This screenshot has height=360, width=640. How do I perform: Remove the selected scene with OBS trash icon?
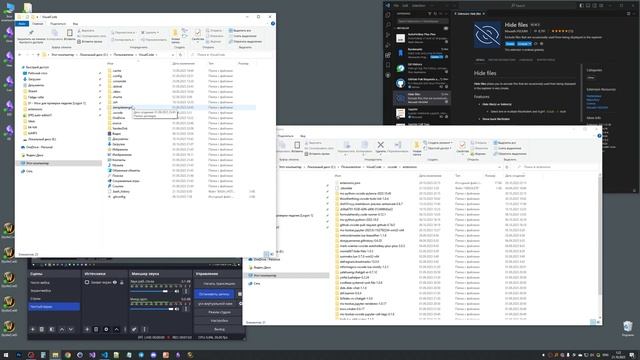pos(42,329)
